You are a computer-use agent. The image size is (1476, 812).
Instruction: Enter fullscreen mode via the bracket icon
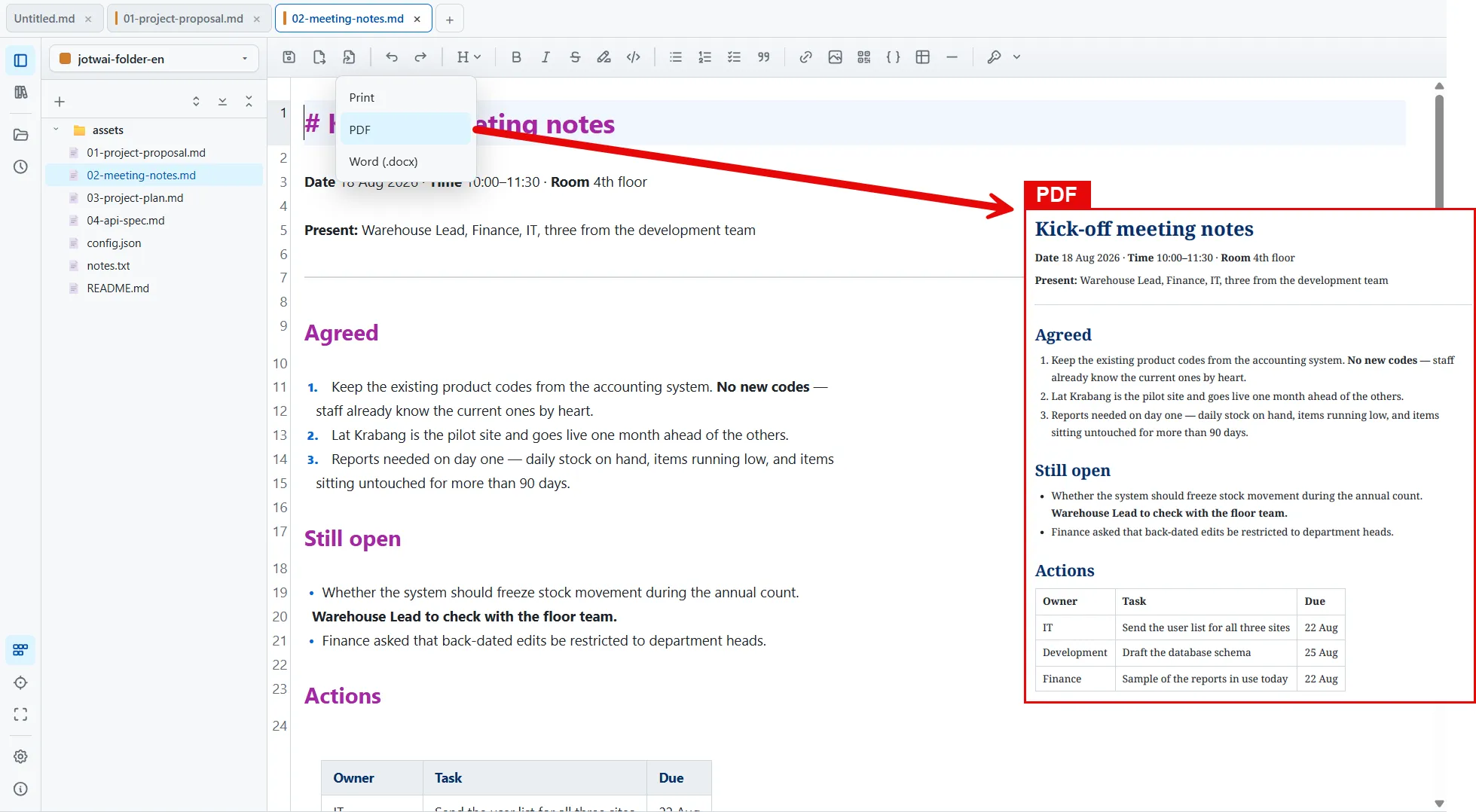(x=20, y=714)
